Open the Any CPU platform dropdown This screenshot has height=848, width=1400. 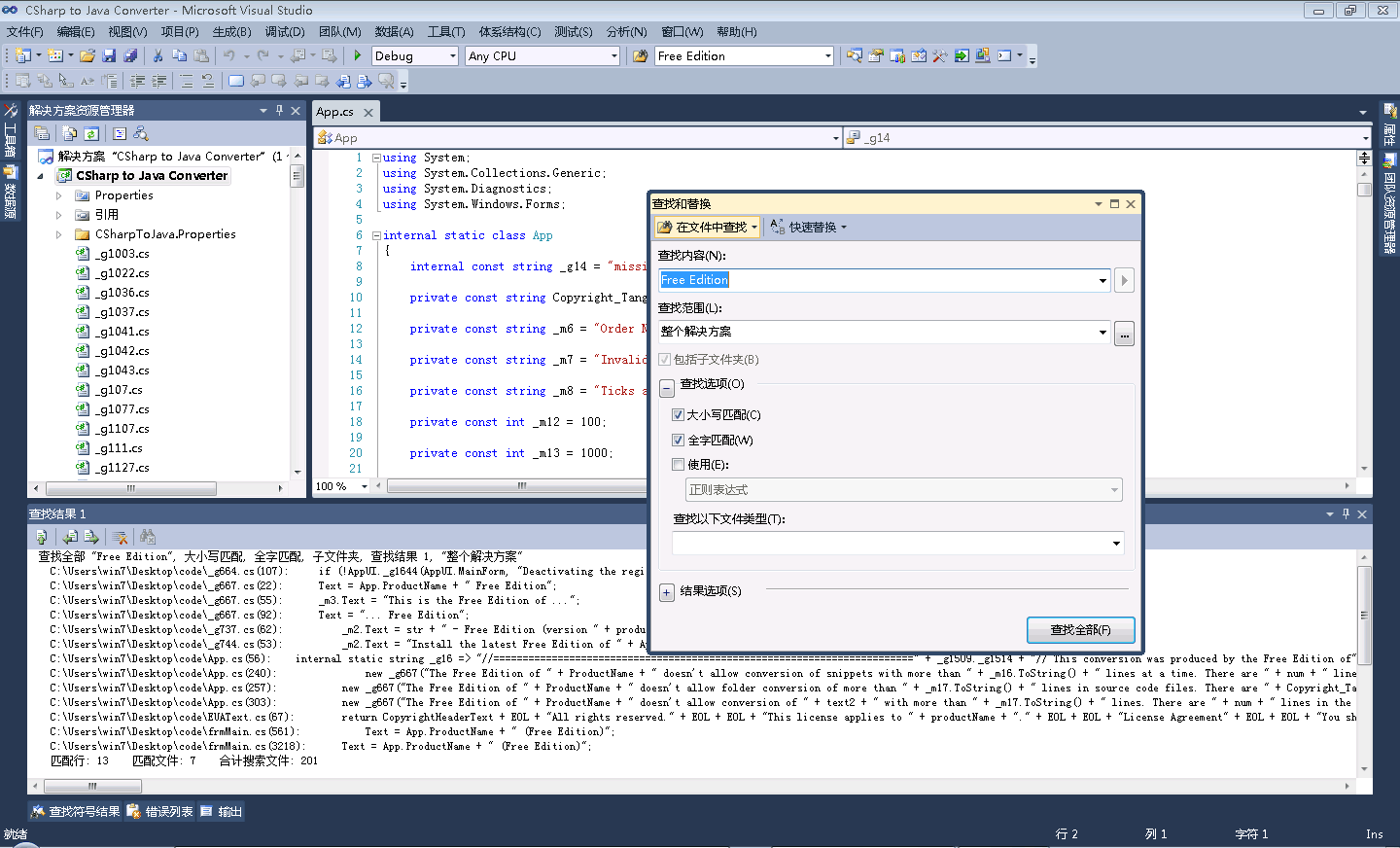[x=614, y=56]
